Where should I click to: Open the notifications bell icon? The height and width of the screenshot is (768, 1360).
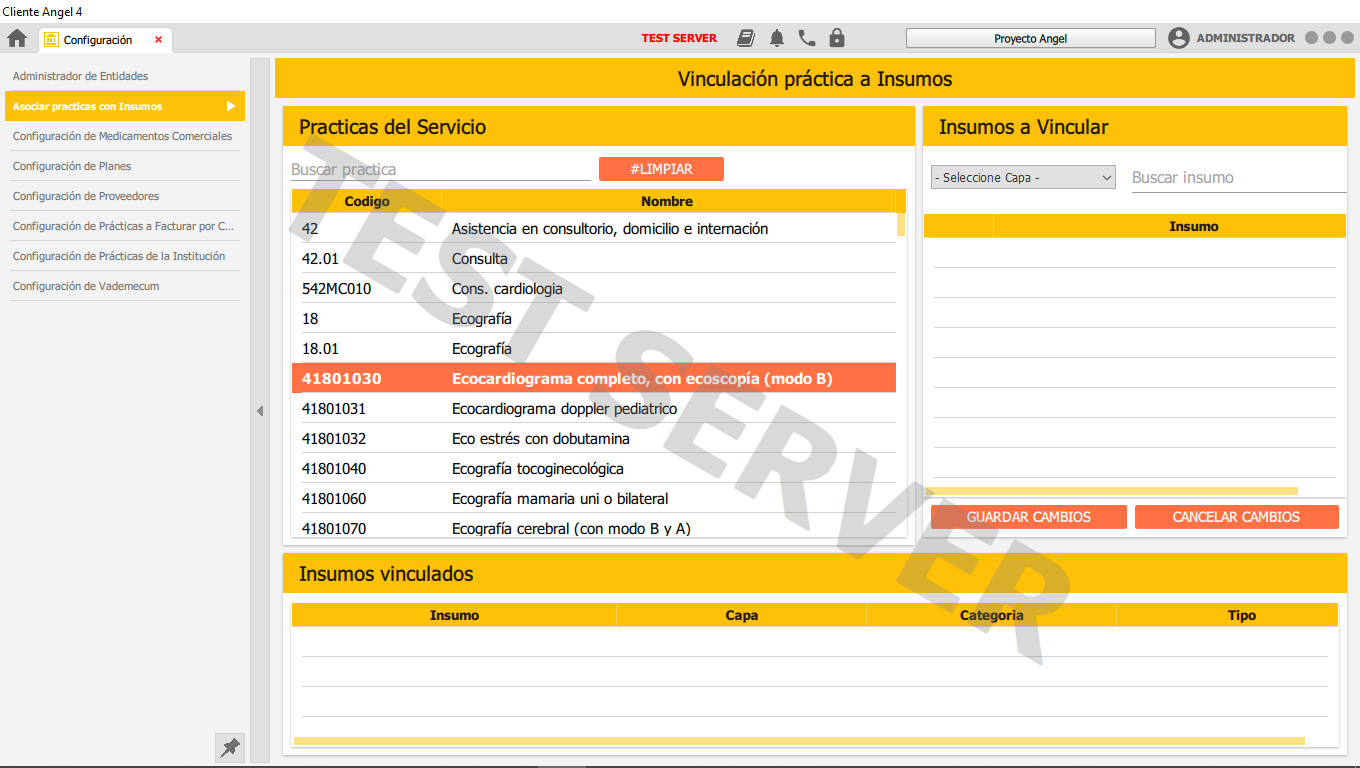tap(778, 37)
